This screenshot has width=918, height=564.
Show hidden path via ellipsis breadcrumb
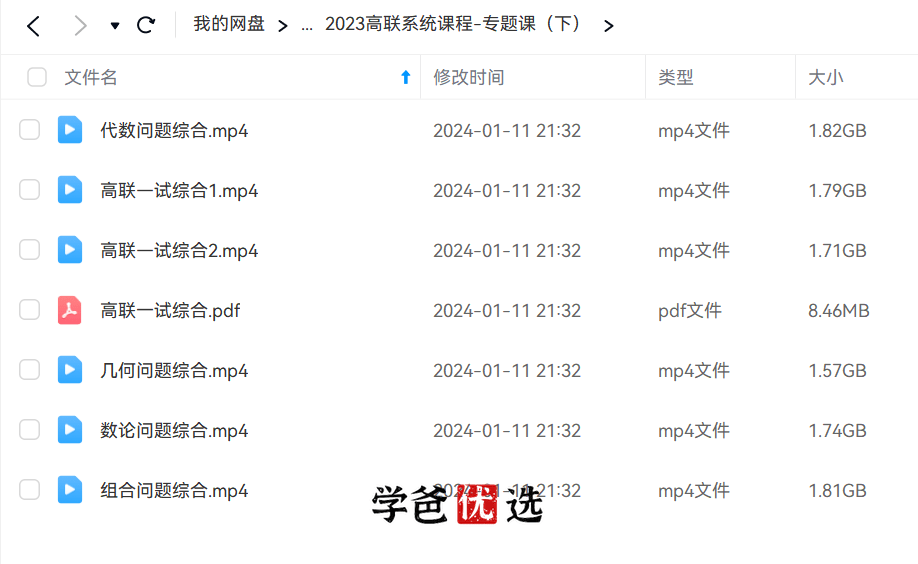[307, 27]
